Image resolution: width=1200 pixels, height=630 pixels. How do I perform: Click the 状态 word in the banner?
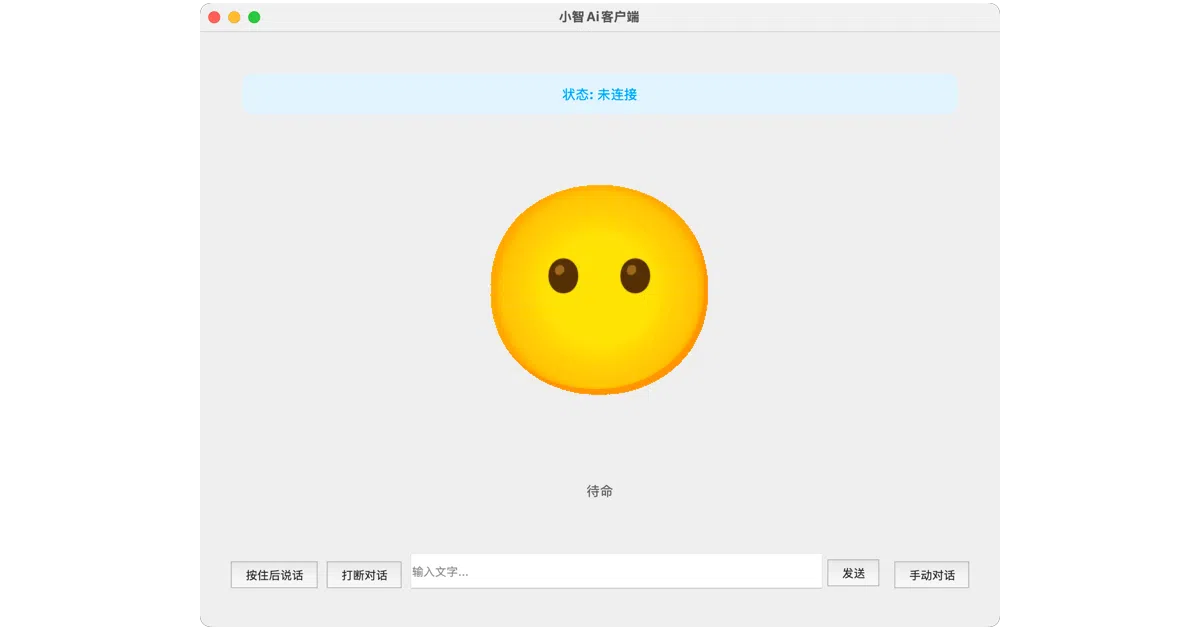tap(575, 94)
